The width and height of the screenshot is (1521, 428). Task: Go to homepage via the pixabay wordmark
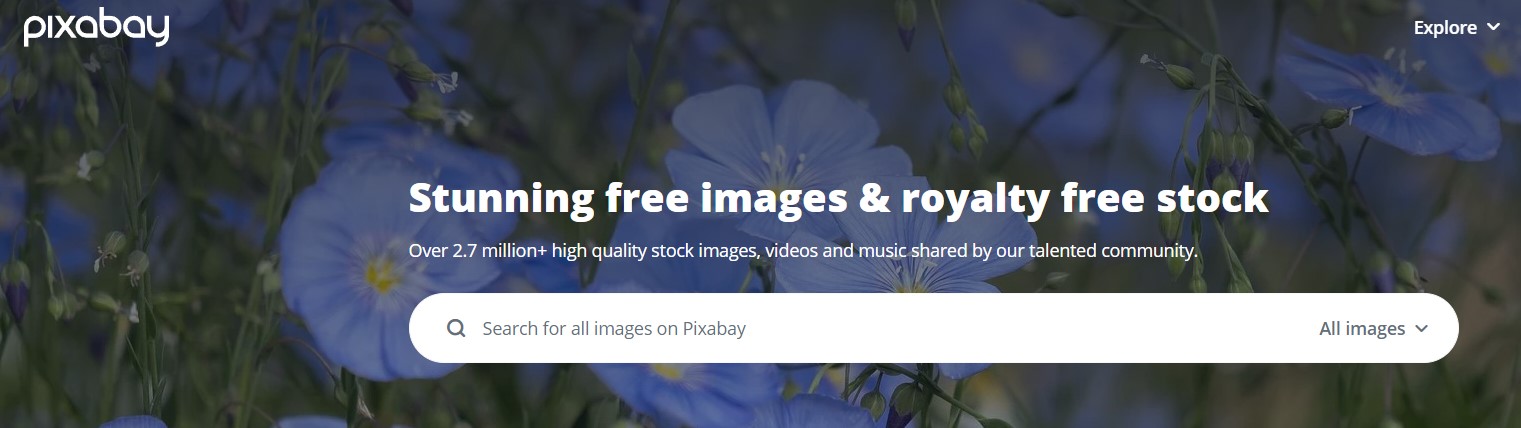(x=96, y=28)
